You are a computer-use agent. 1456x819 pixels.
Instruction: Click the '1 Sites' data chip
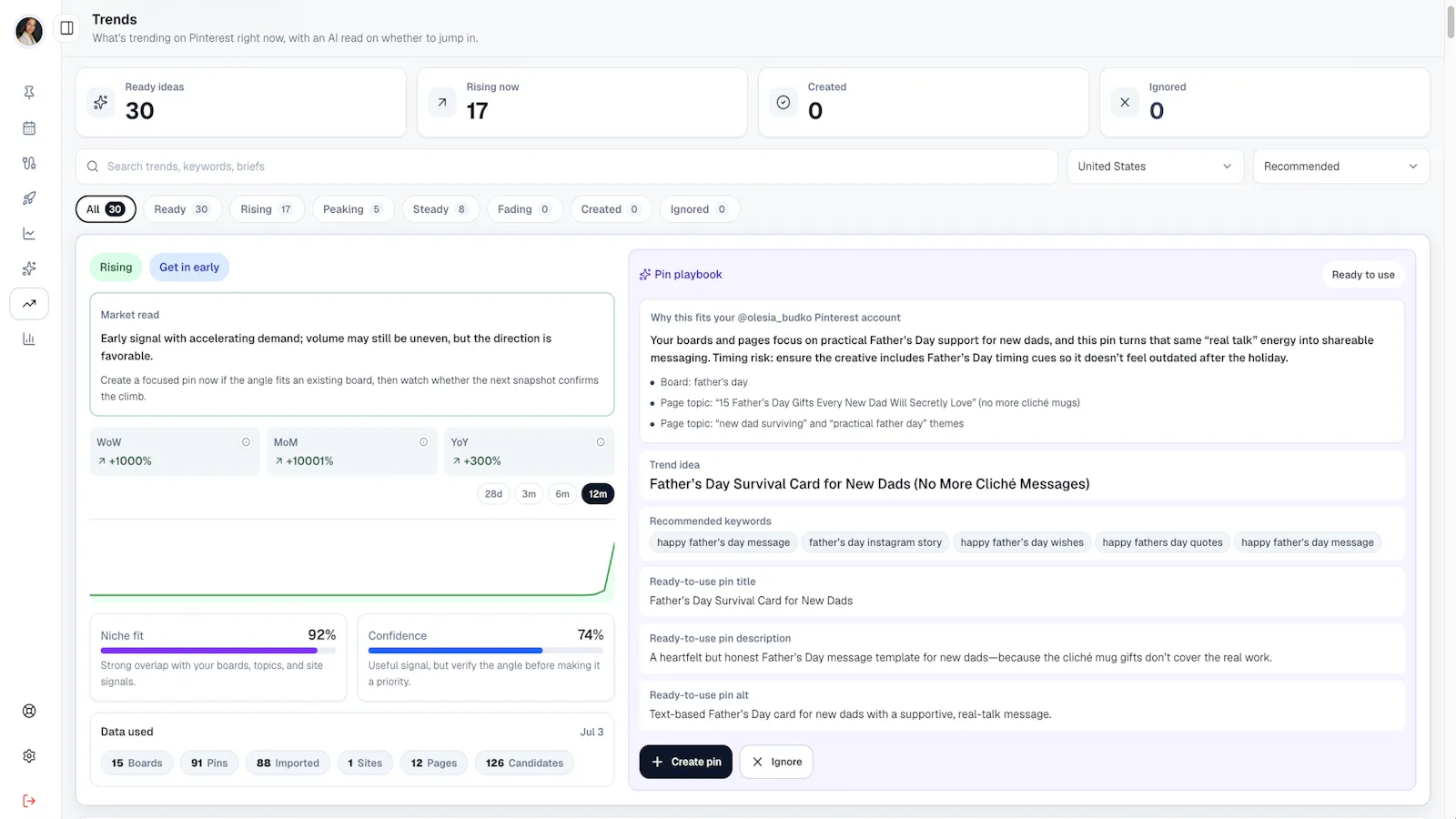tap(365, 763)
